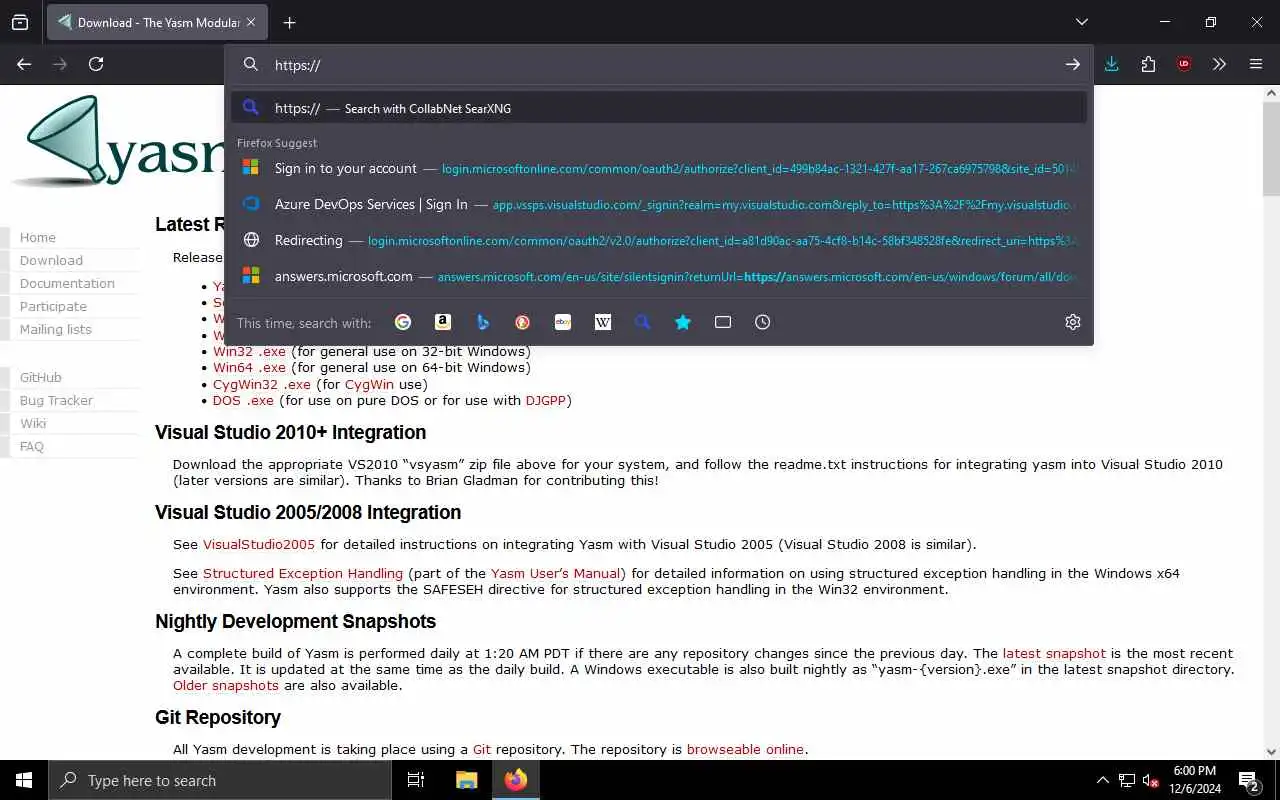Search history via clock icon
The width and height of the screenshot is (1280, 800).
[x=763, y=322]
